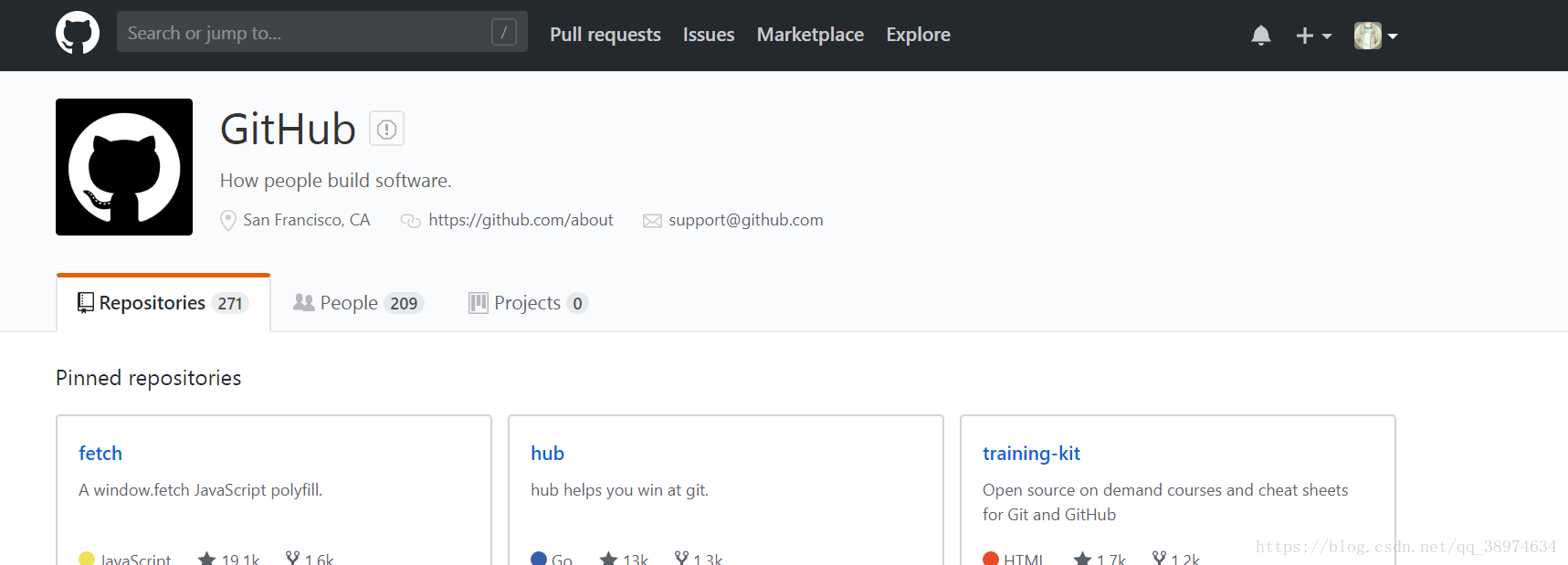
Task: Open the Issues page
Action: pyautogui.click(x=709, y=35)
